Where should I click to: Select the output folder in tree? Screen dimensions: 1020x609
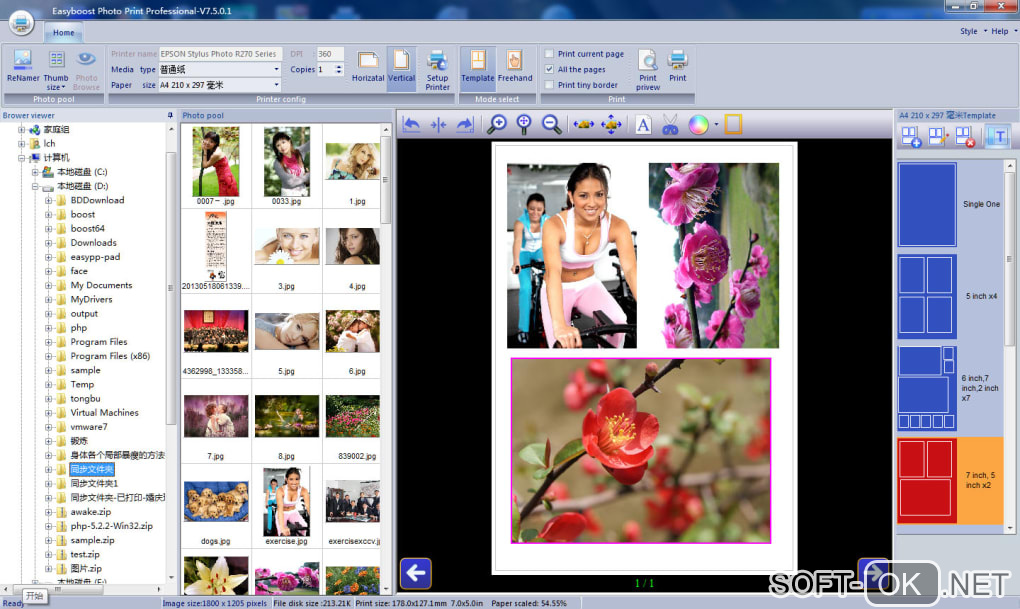(x=84, y=314)
